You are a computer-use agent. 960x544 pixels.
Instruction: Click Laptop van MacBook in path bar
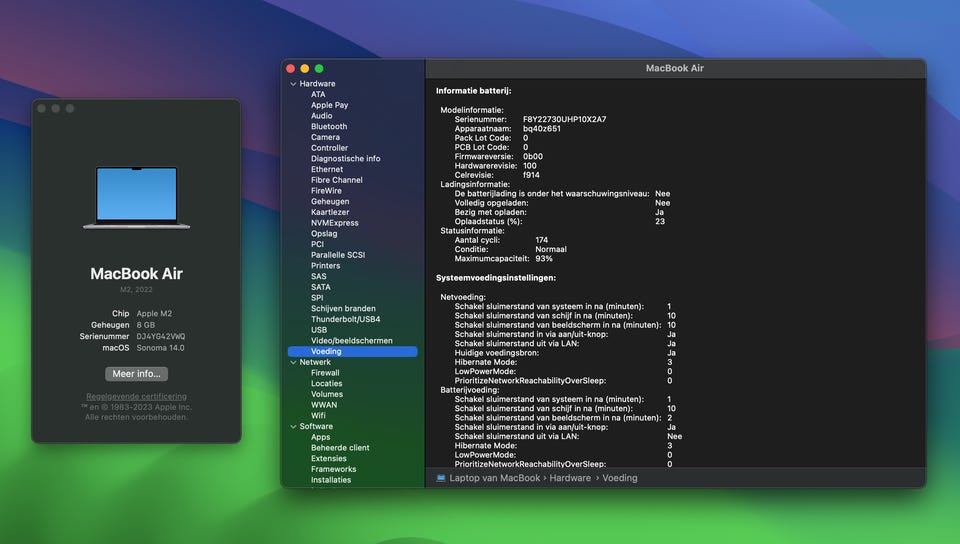pos(495,478)
